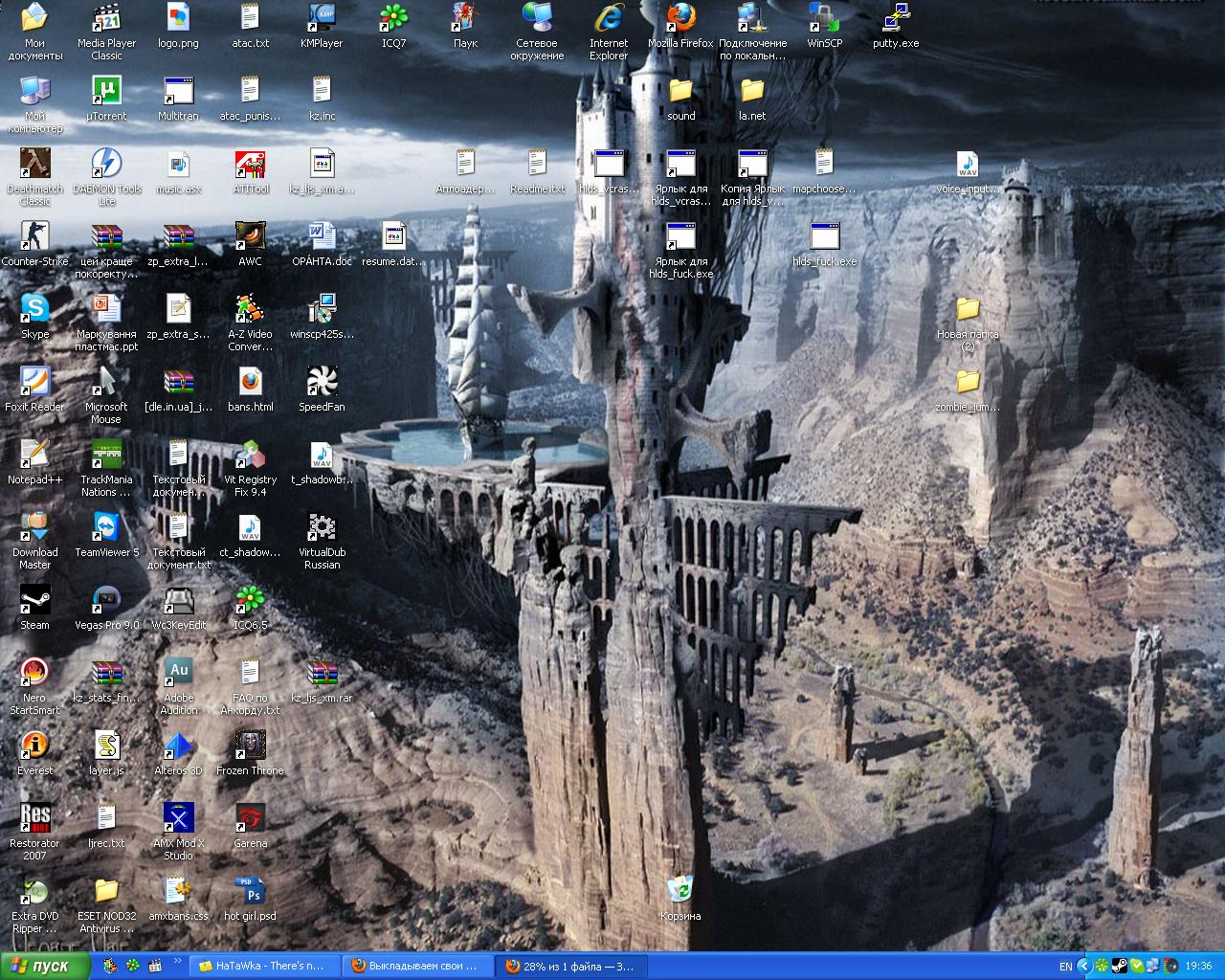1225x980 pixels.
Task: Select the Garena desktop icon
Action: (x=250, y=826)
